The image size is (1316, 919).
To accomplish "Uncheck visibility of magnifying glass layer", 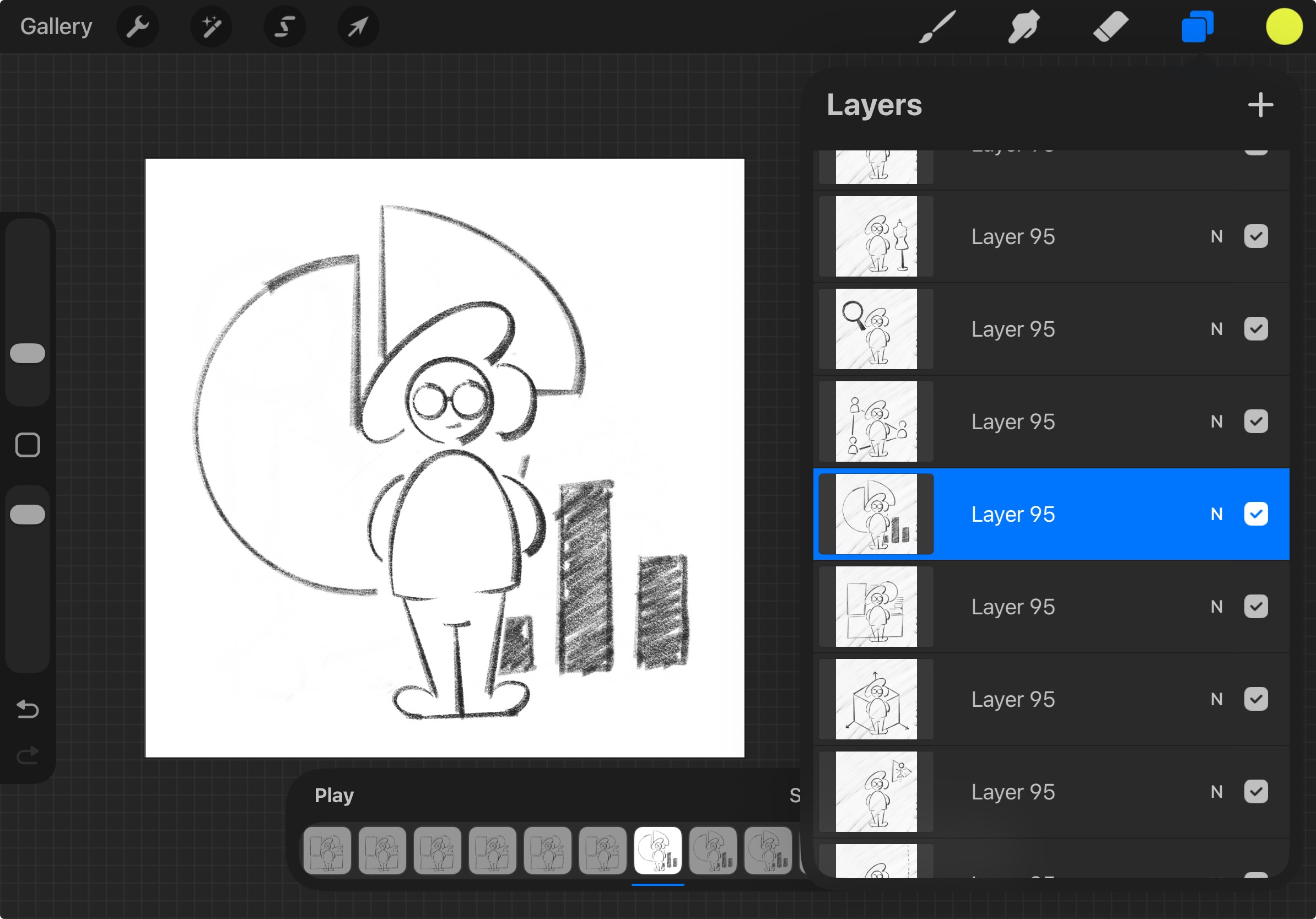I will (1255, 329).
